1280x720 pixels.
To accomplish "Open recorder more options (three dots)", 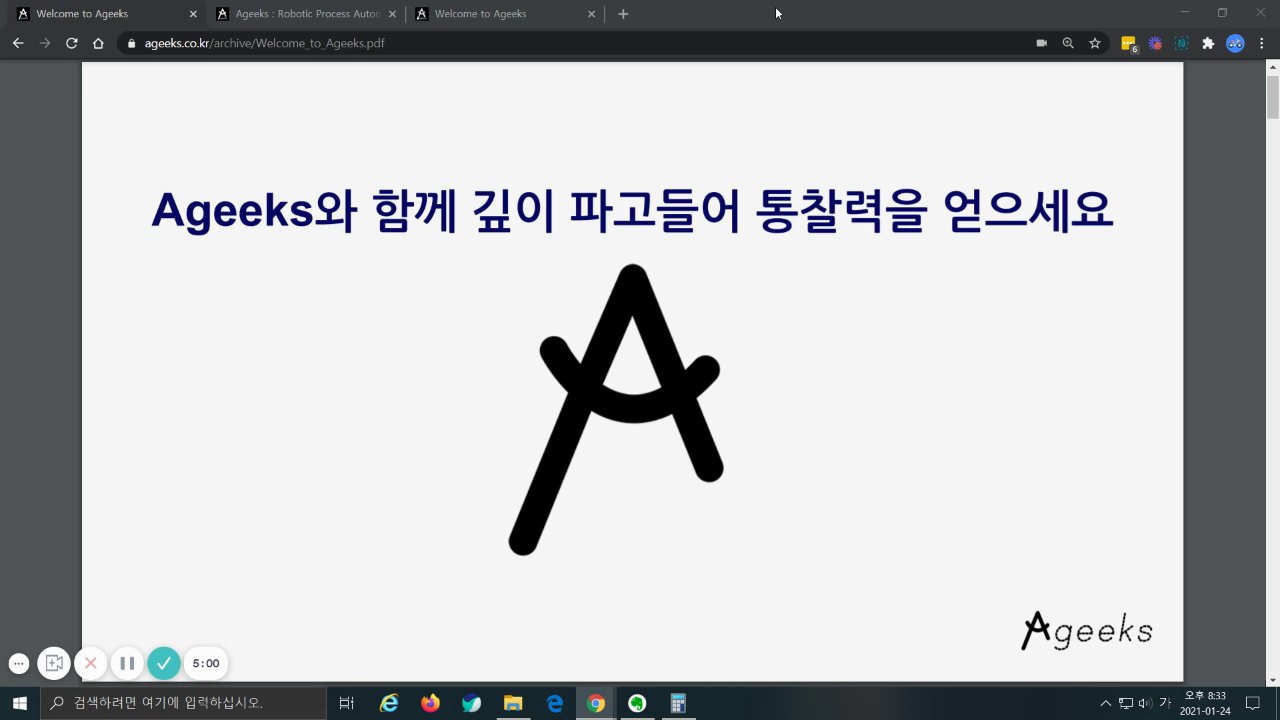I will [x=18, y=663].
